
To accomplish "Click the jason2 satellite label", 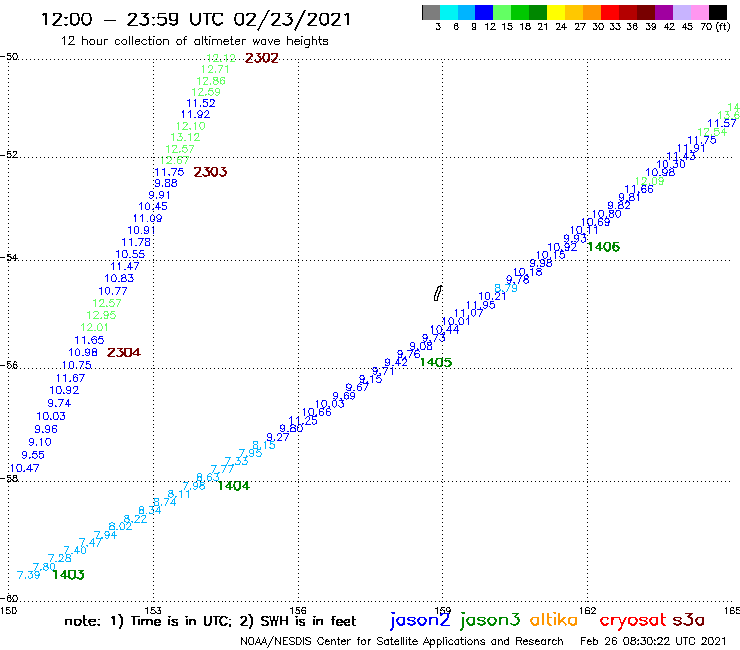I will click(420, 620).
